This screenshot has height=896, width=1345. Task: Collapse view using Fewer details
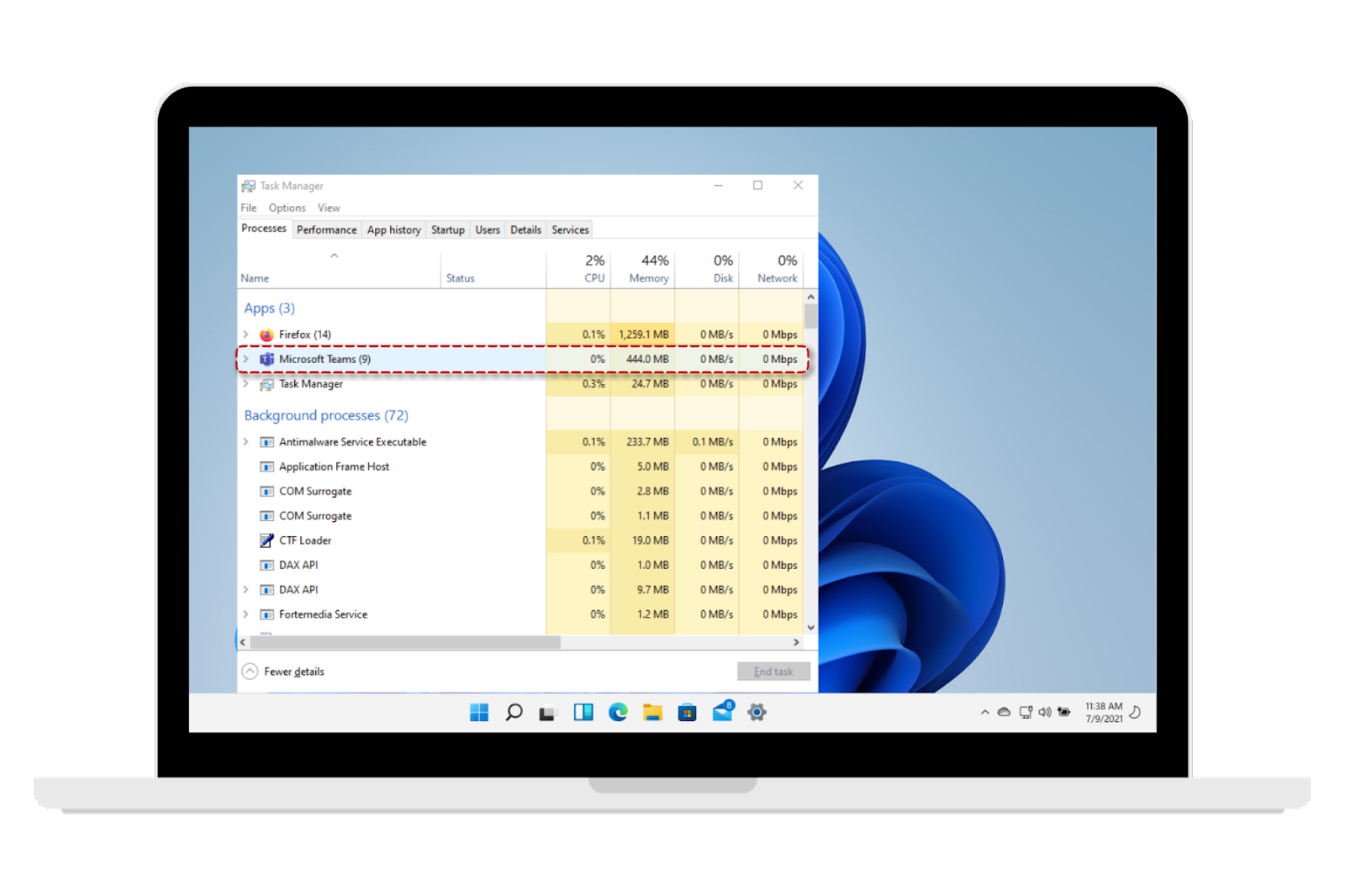point(283,672)
